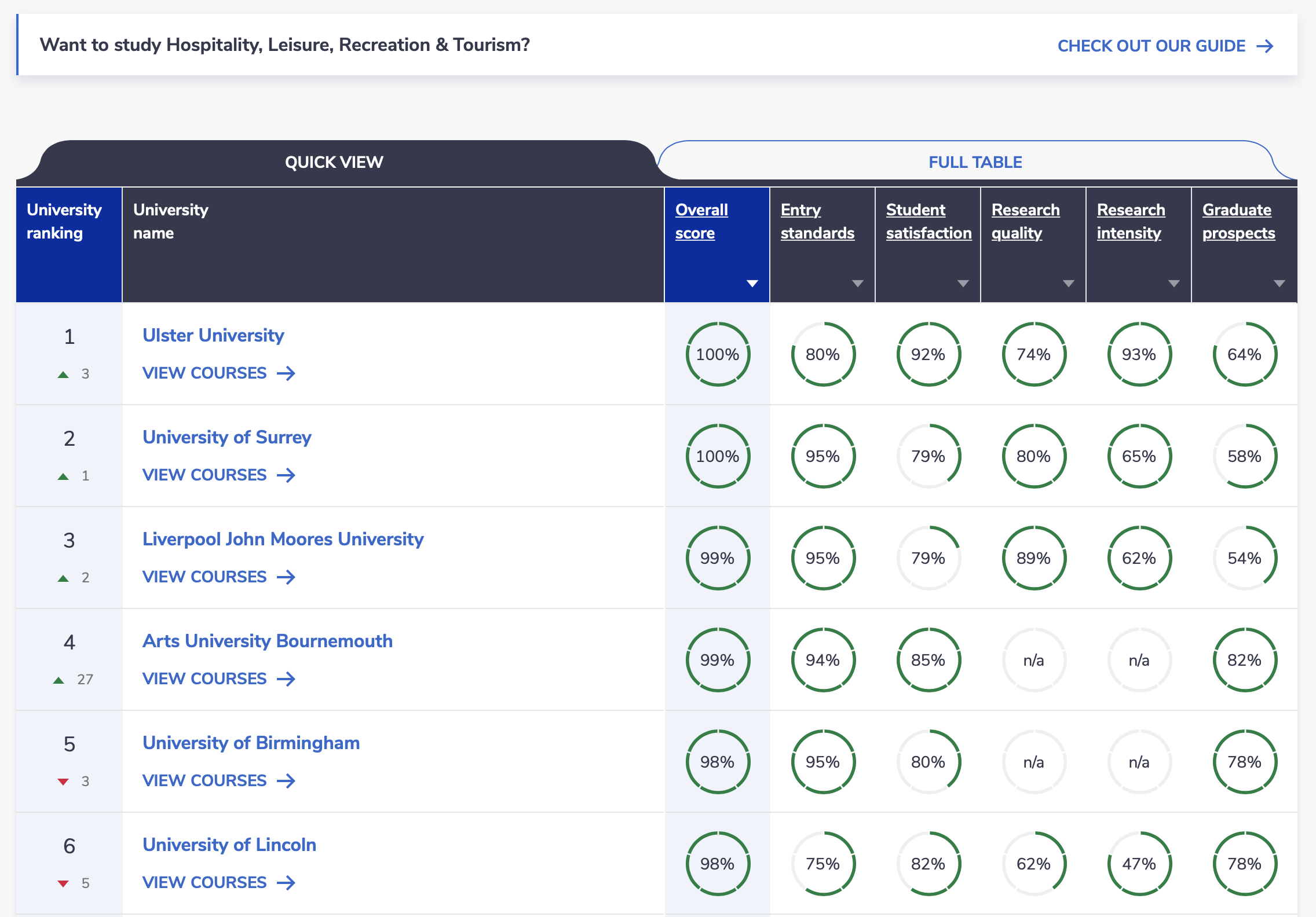Image resolution: width=1316 pixels, height=917 pixels.
Task: View courses for University of Birmingham
Action: coord(219,781)
